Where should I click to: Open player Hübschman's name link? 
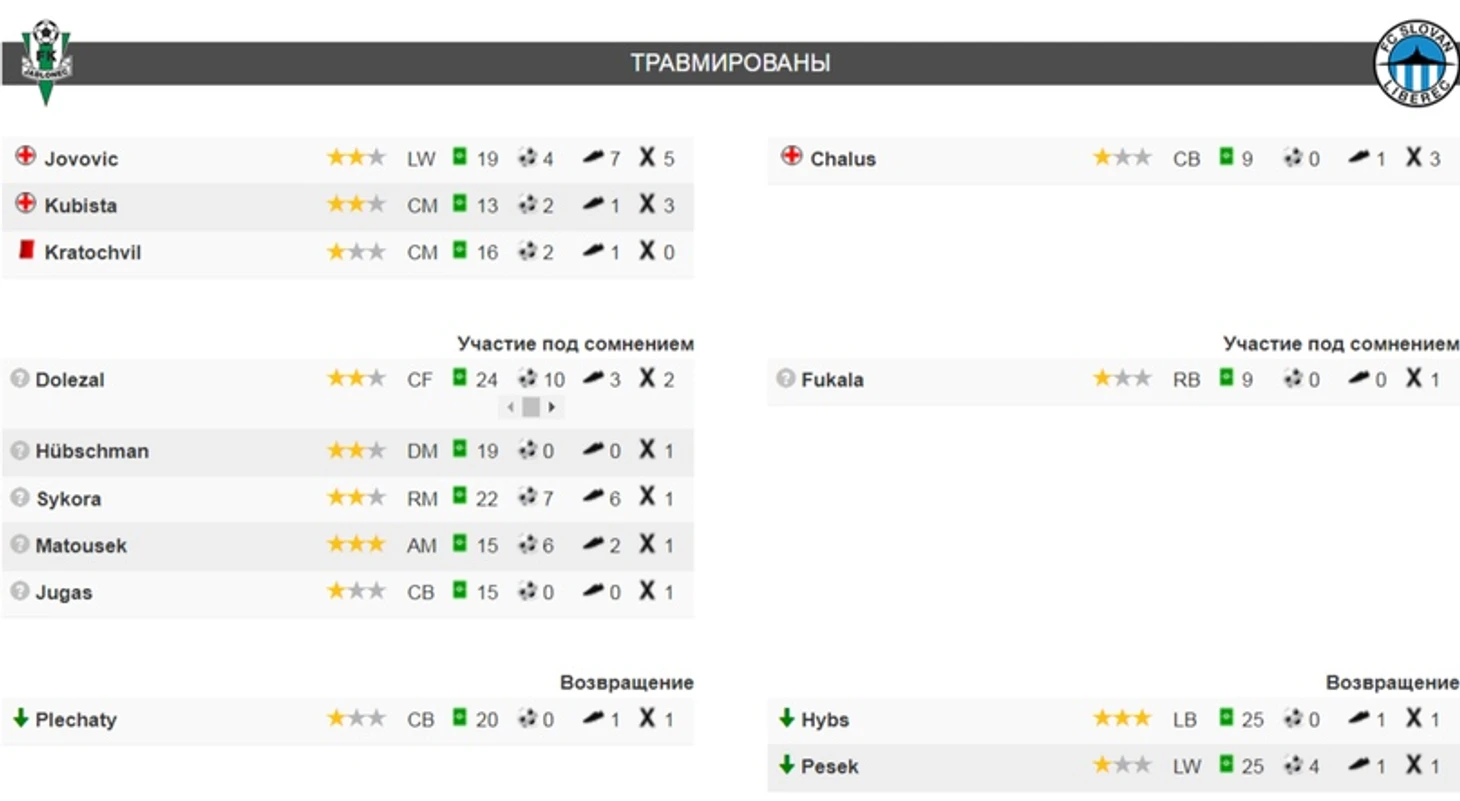[x=92, y=451]
